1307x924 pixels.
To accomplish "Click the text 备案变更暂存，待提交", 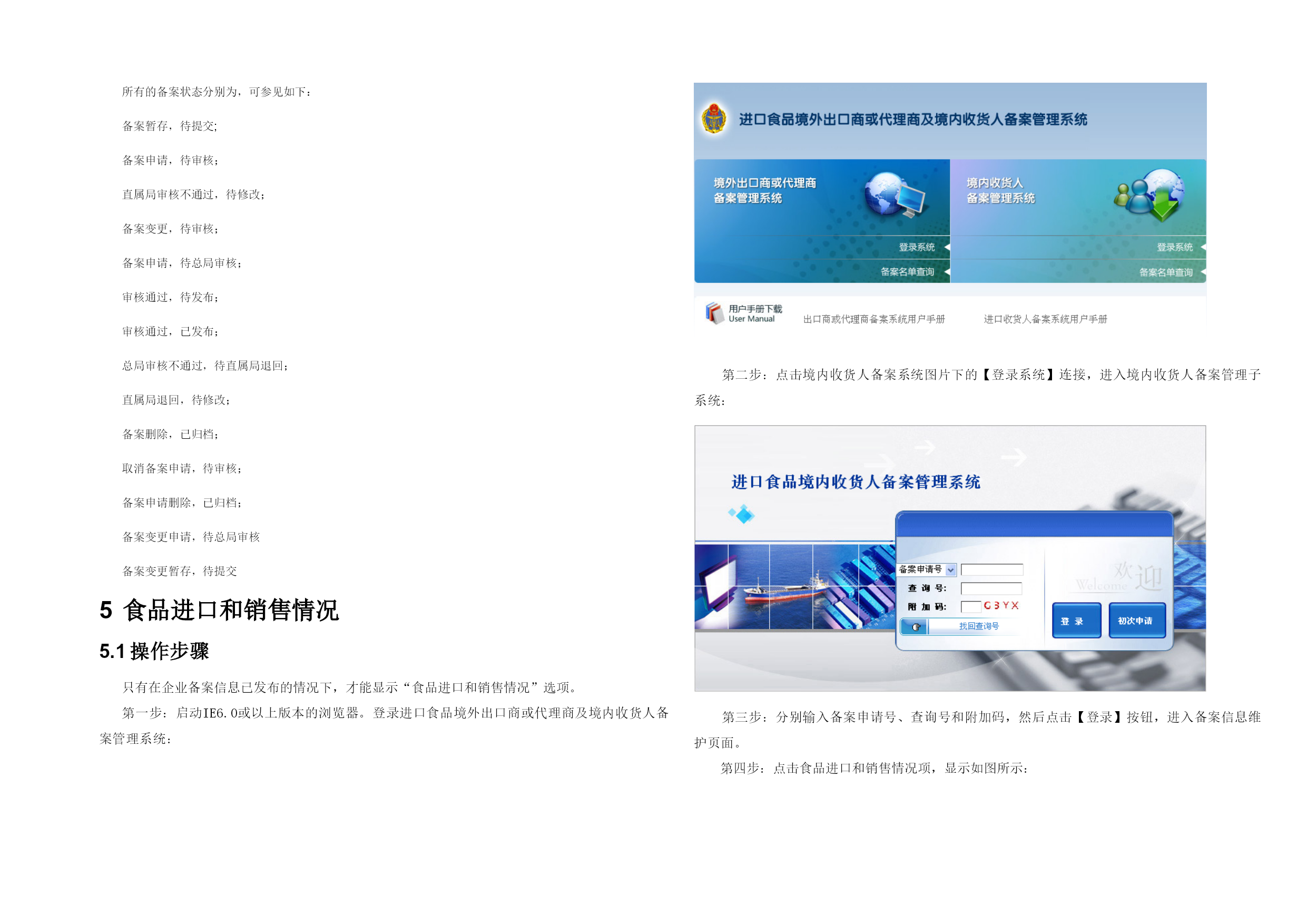I will pyautogui.click(x=179, y=571).
